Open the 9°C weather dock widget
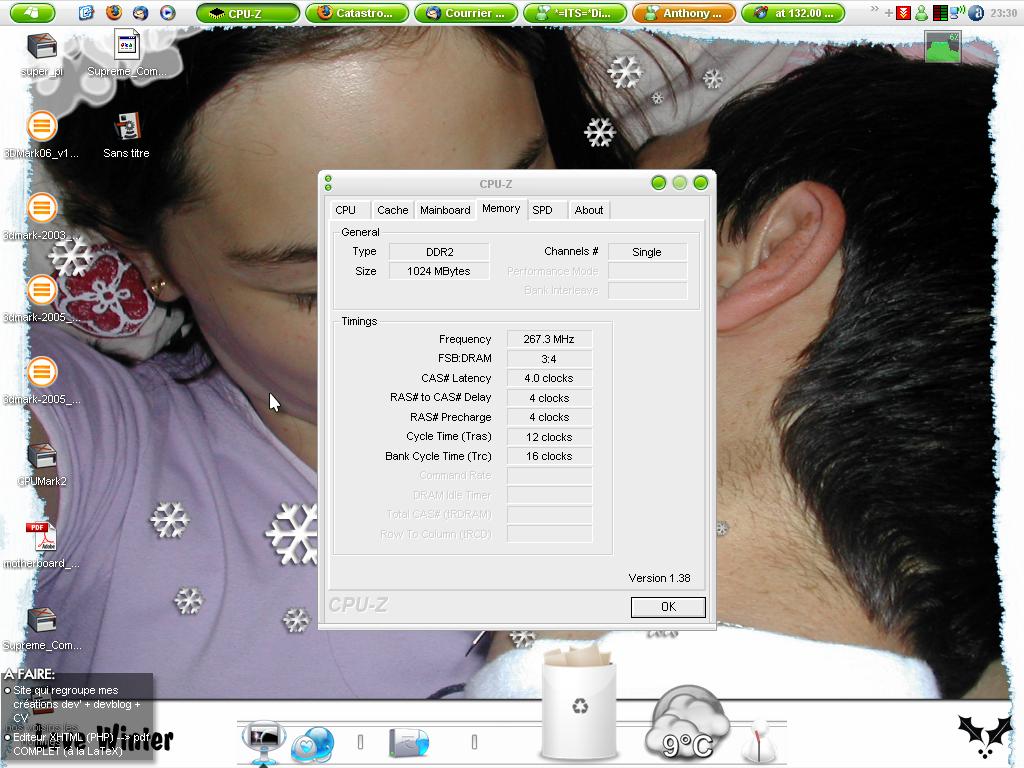The image size is (1024, 768). (687, 722)
